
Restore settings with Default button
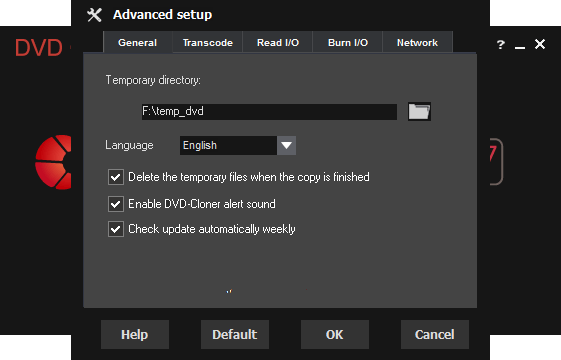pos(235,335)
